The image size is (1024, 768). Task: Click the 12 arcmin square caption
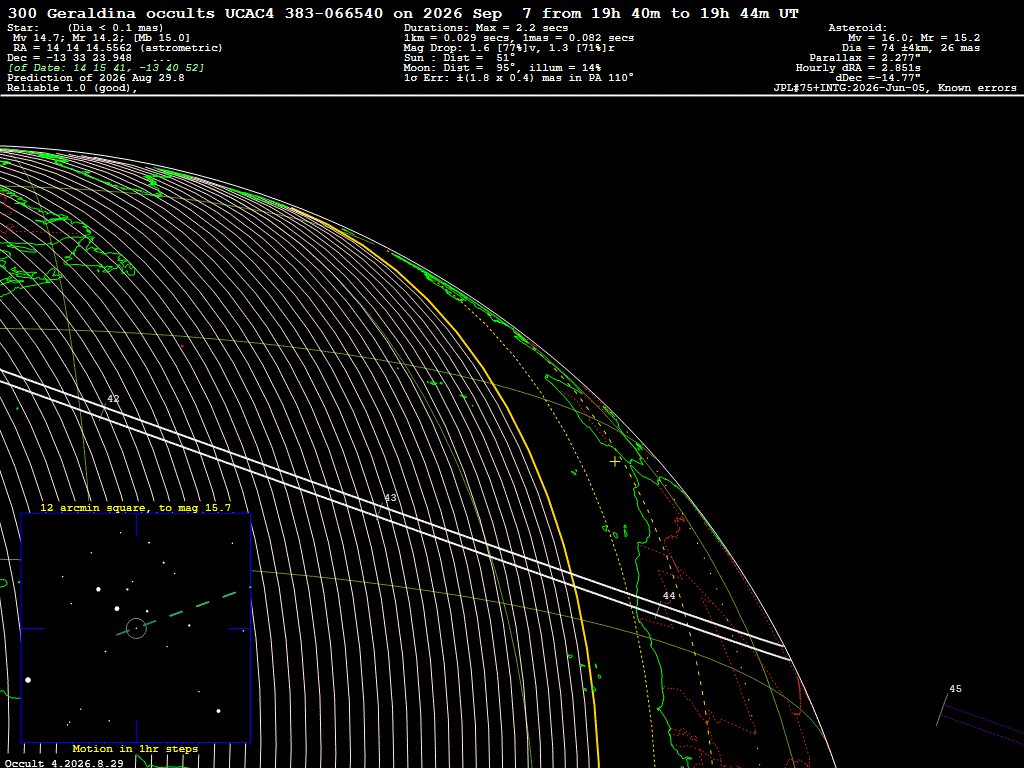click(x=135, y=507)
